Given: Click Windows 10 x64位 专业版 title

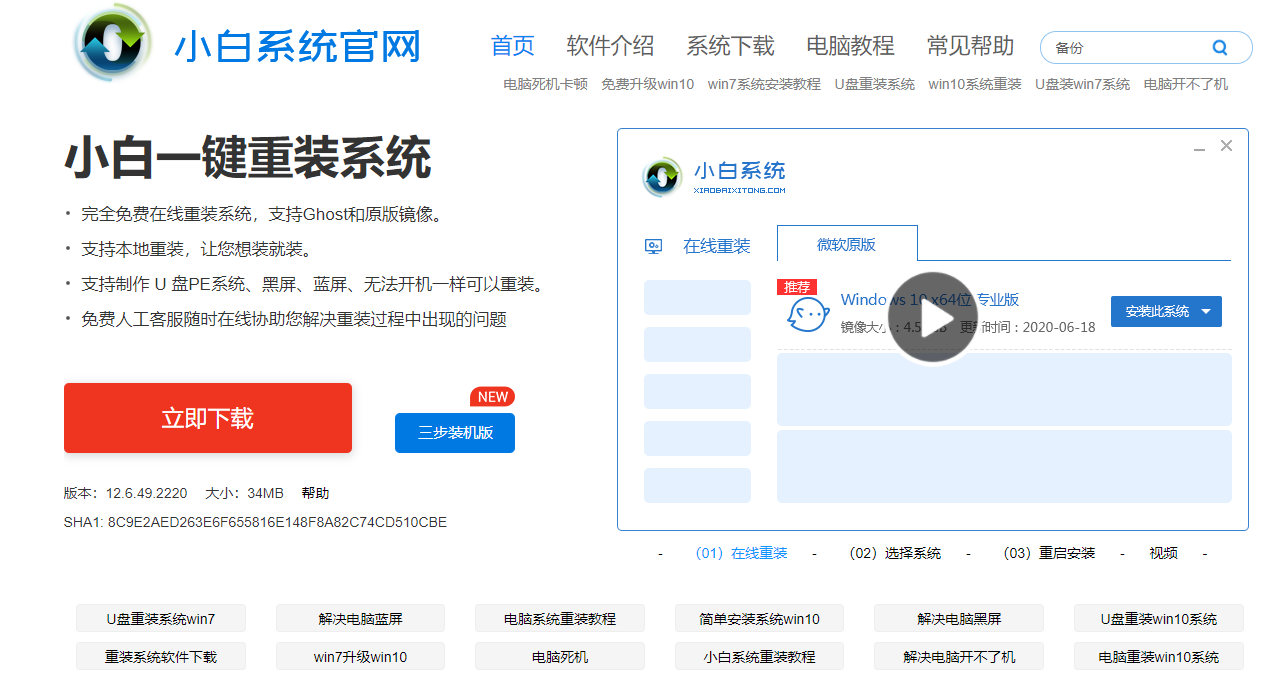Looking at the screenshot, I should point(930,299).
